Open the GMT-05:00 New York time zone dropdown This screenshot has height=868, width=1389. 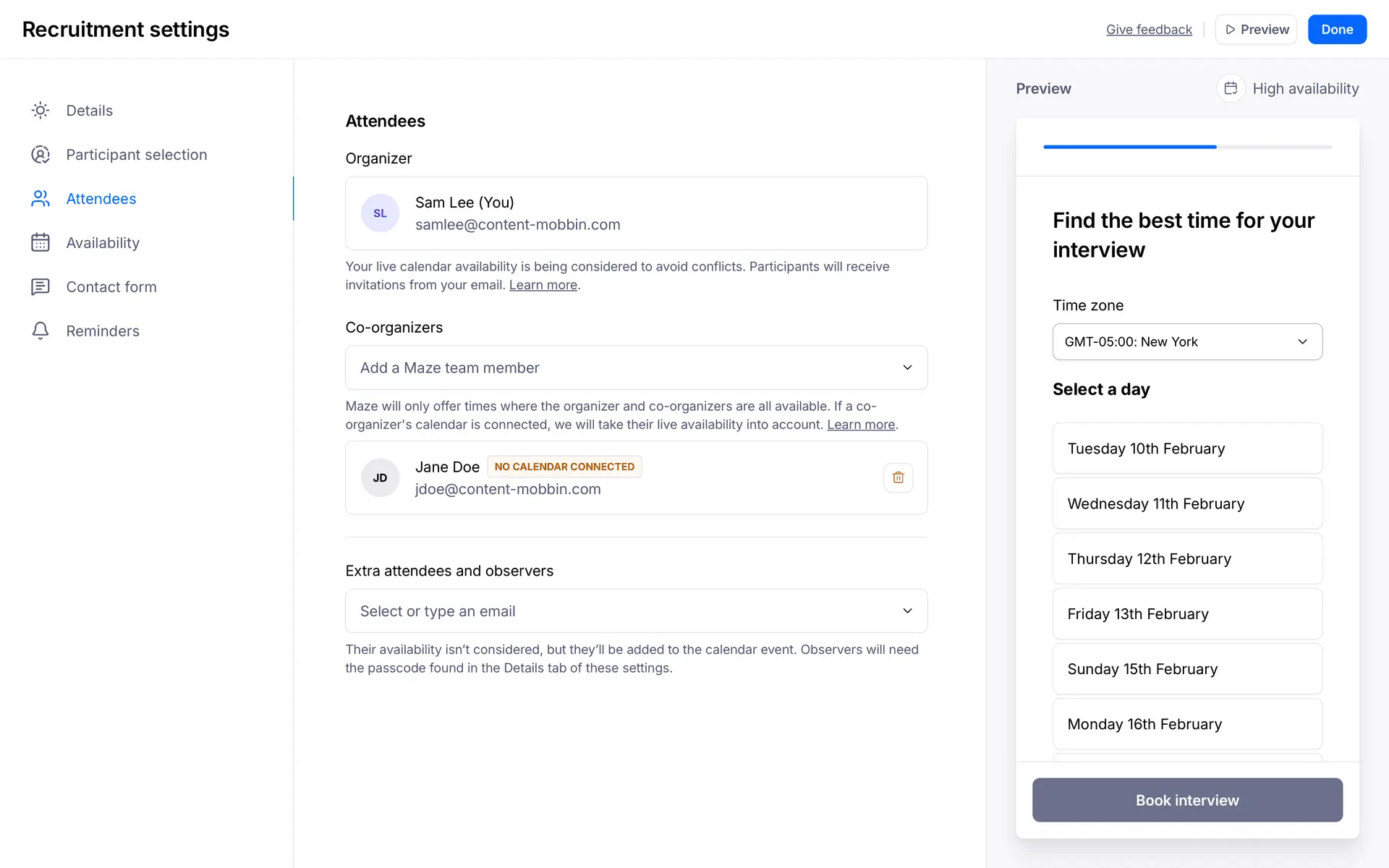pyautogui.click(x=1187, y=341)
